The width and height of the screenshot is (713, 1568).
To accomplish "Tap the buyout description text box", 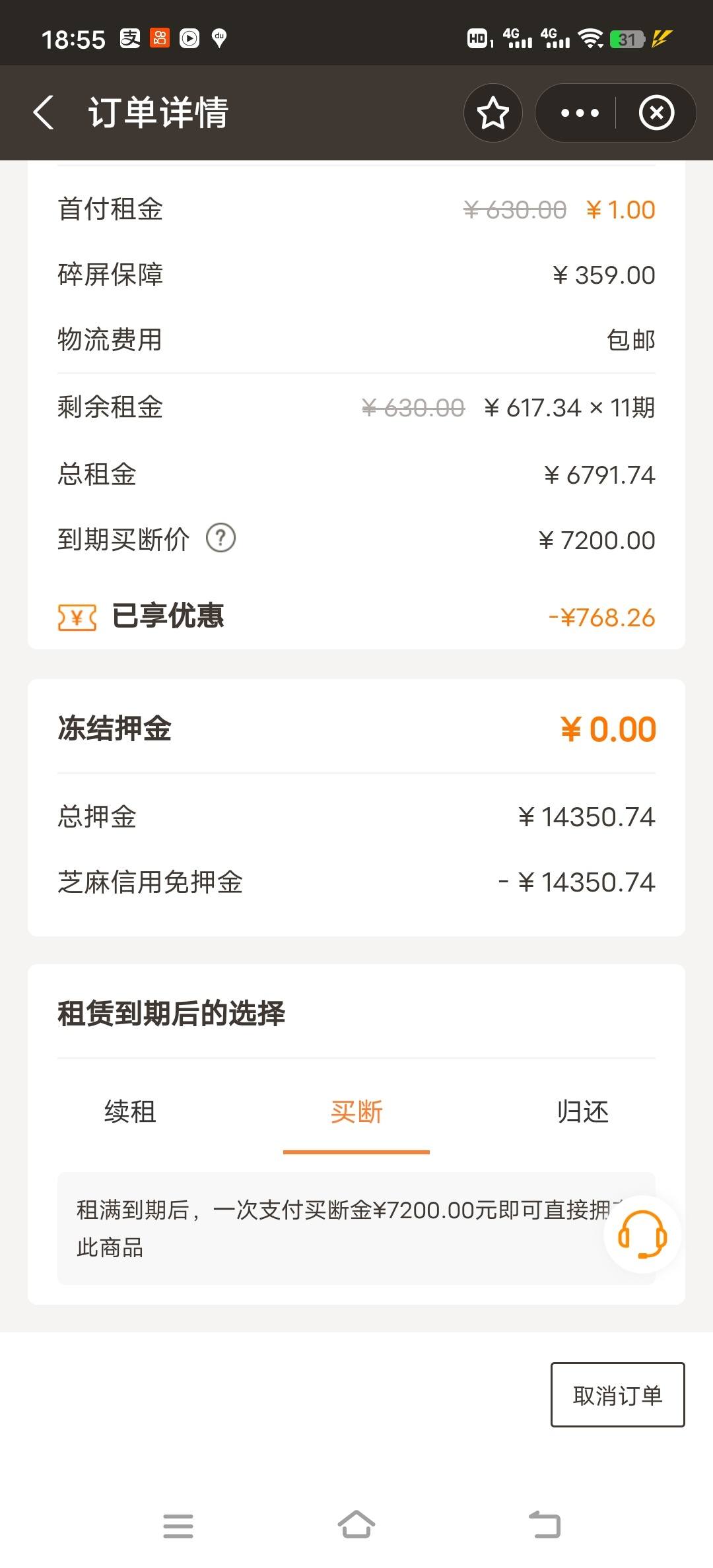I will point(356,1228).
